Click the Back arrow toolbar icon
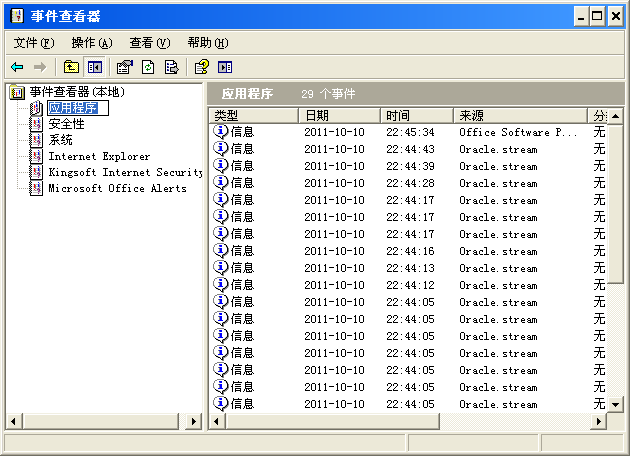The image size is (630, 456). [17, 67]
